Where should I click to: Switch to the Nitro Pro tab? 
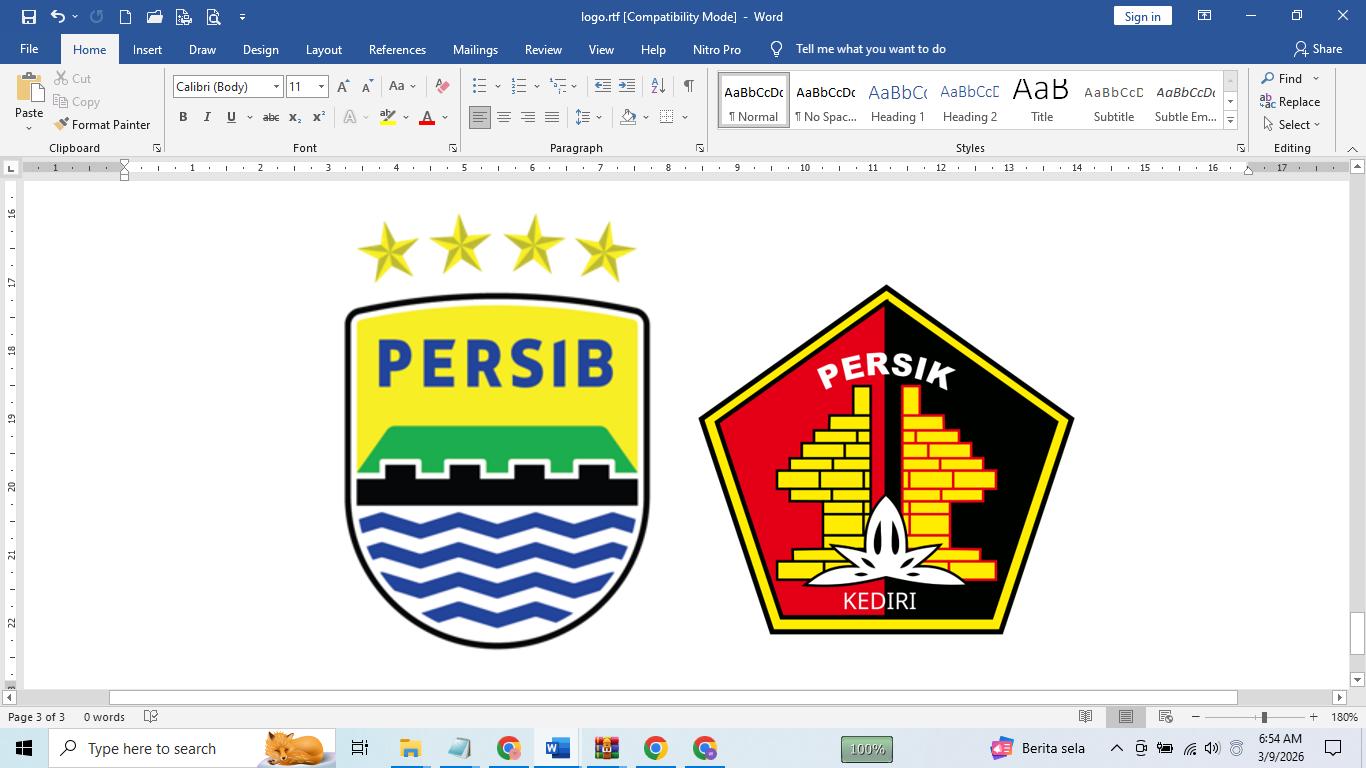pos(717,49)
